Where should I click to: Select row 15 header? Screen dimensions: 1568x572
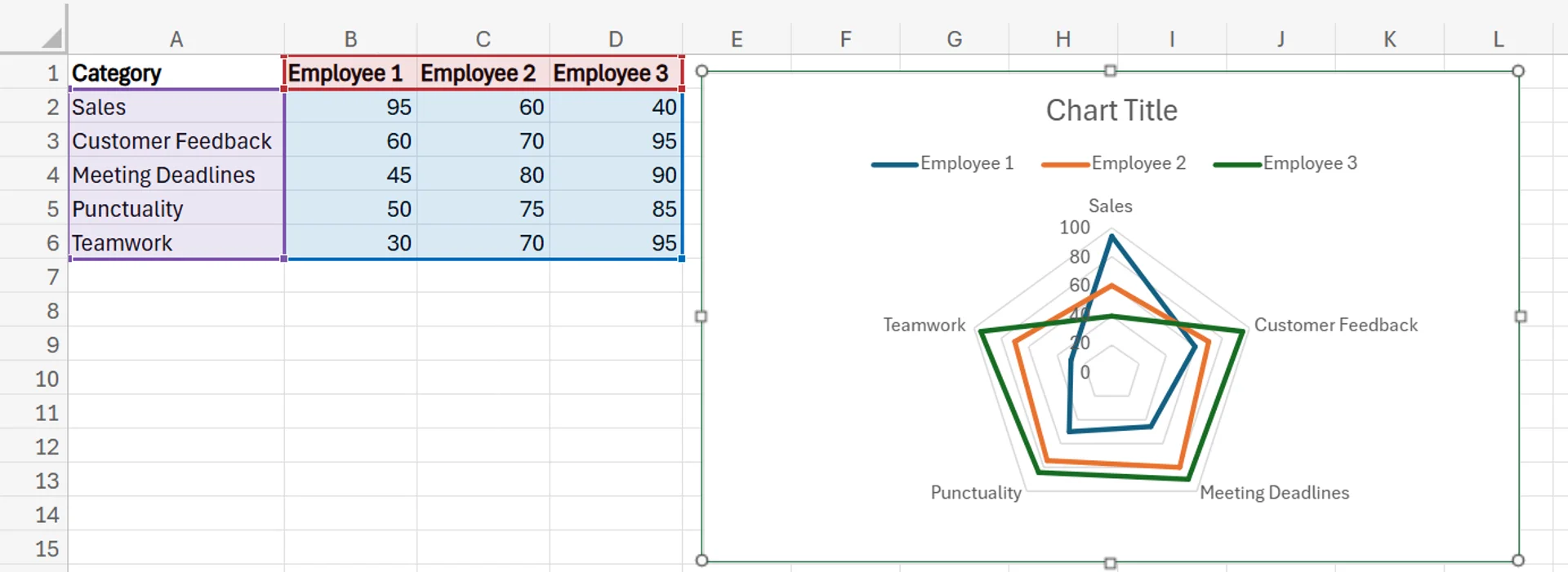34,548
